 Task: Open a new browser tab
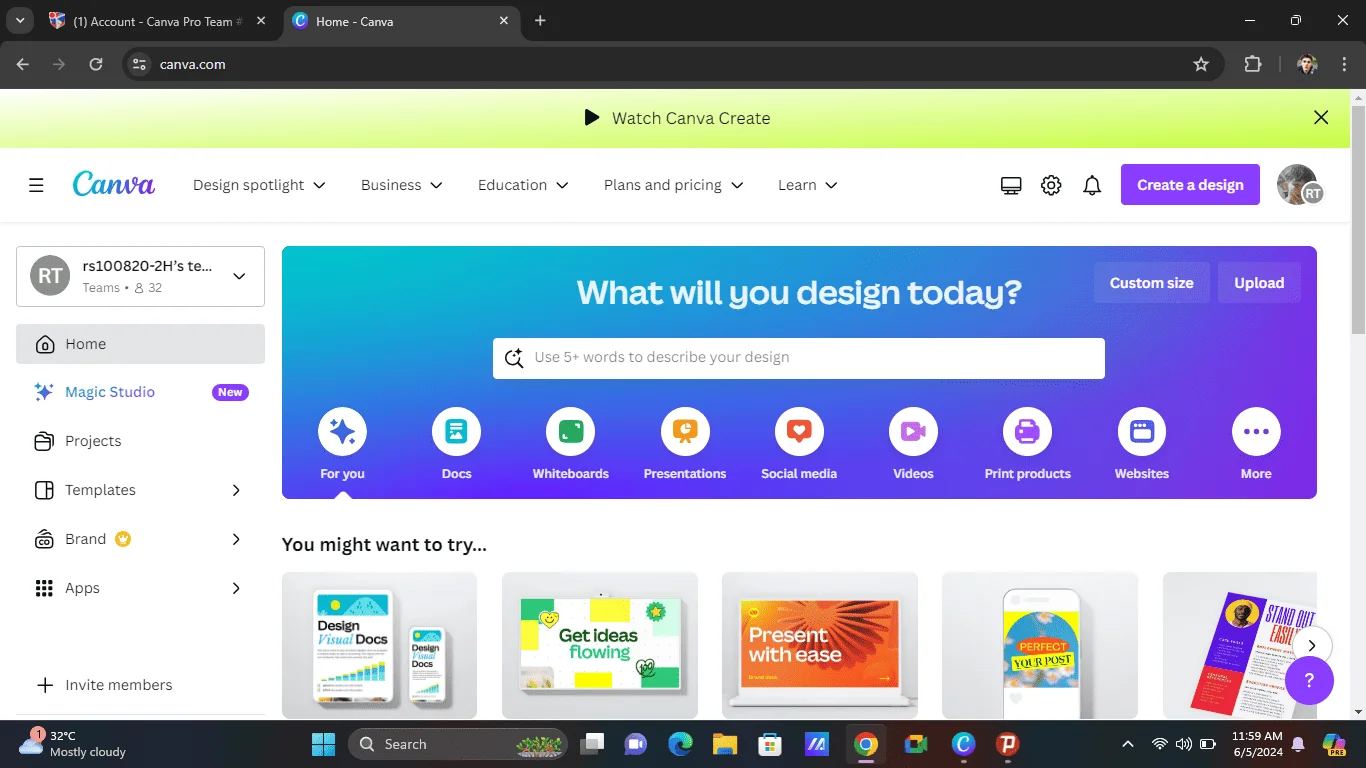click(540, 20)
